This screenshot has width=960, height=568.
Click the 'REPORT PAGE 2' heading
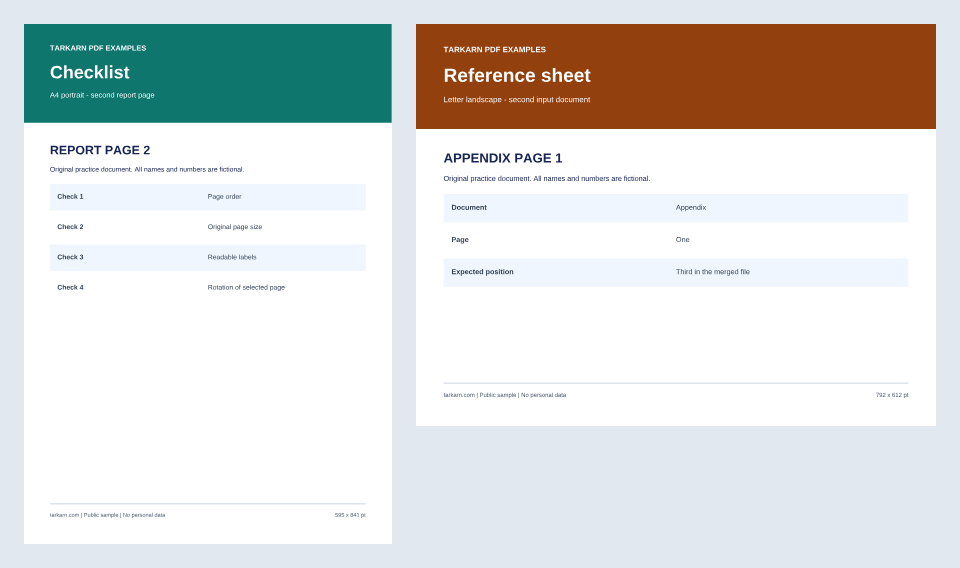100,150
